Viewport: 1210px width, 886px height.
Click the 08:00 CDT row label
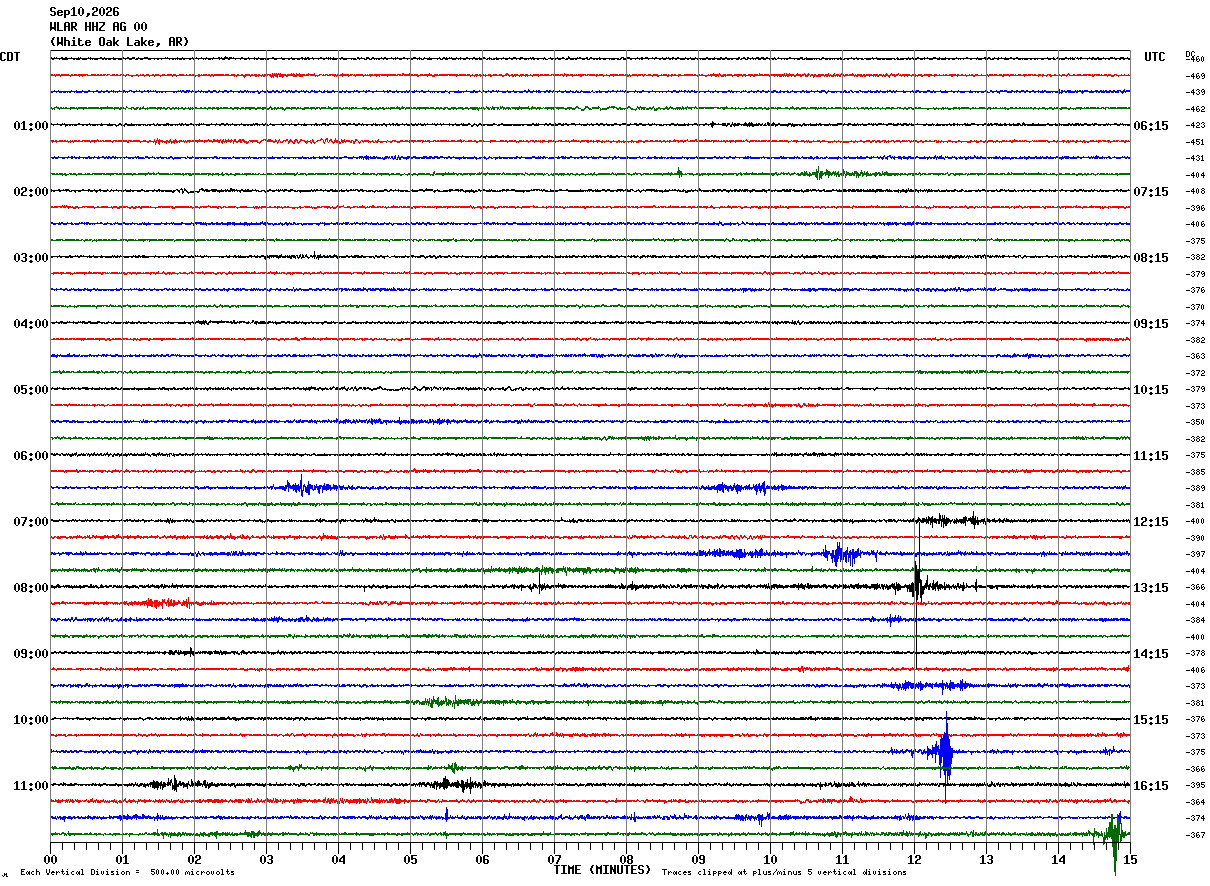tap(30, 588)
